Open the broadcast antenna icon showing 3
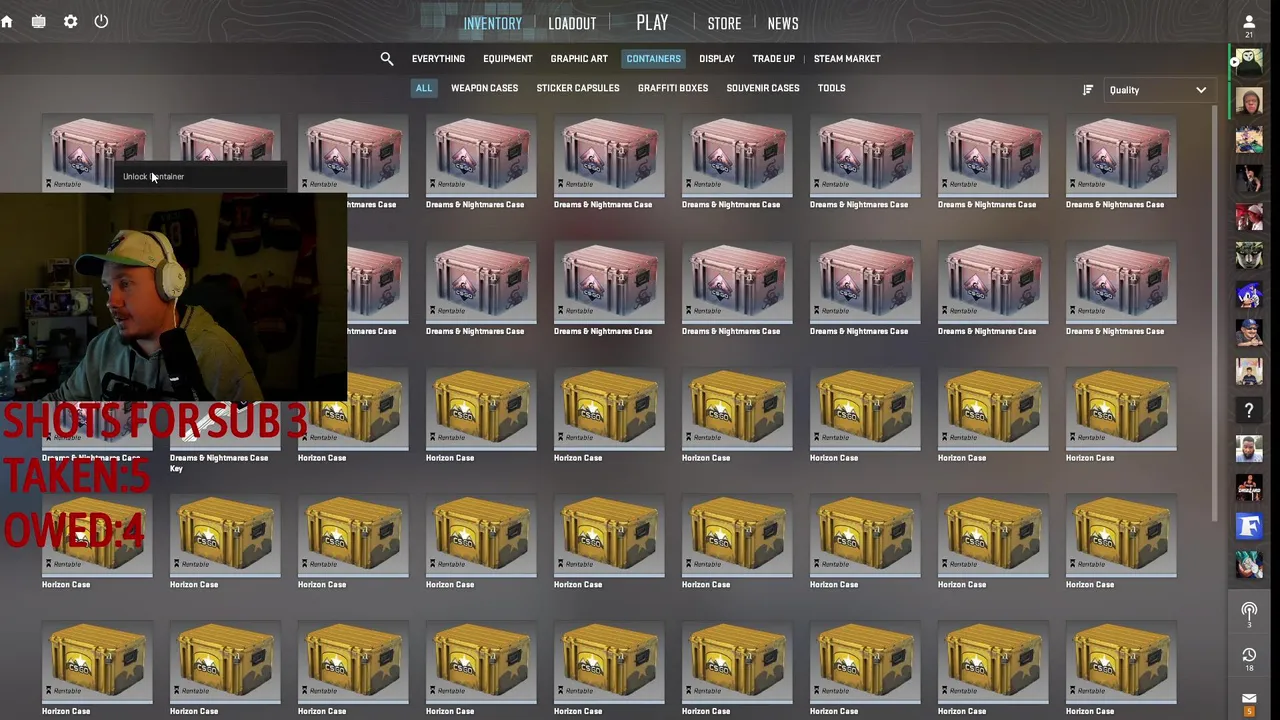This screenshot has height=720, width=1280. (x=1249, y=613)
